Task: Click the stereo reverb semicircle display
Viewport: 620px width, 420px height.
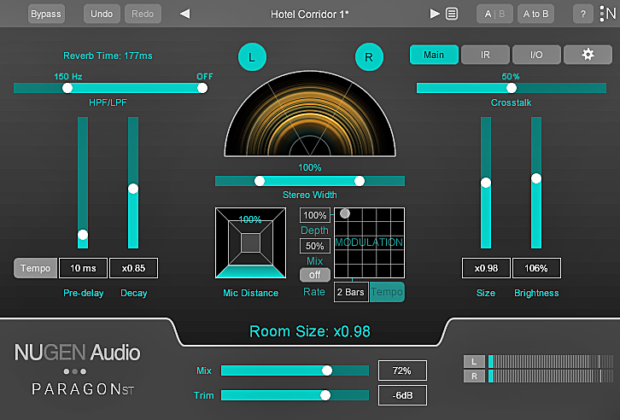Action: tap(310, 114)
